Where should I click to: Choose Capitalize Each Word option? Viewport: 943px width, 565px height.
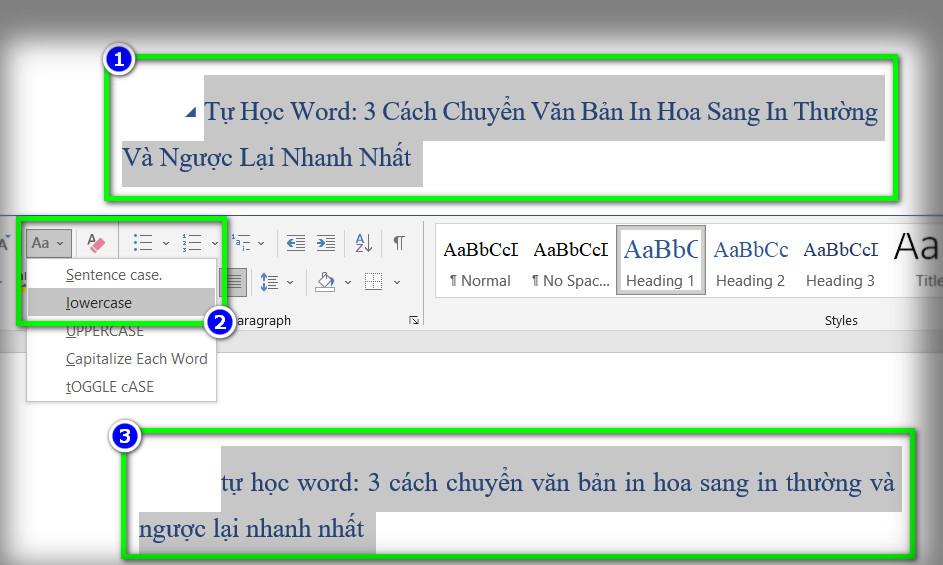(121, 359)
